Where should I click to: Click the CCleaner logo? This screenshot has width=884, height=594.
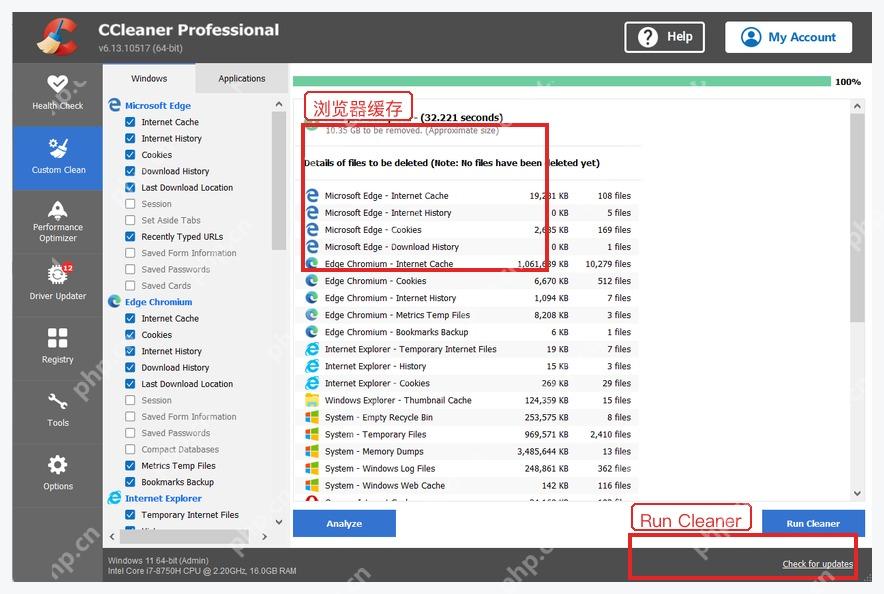(58, 37)
